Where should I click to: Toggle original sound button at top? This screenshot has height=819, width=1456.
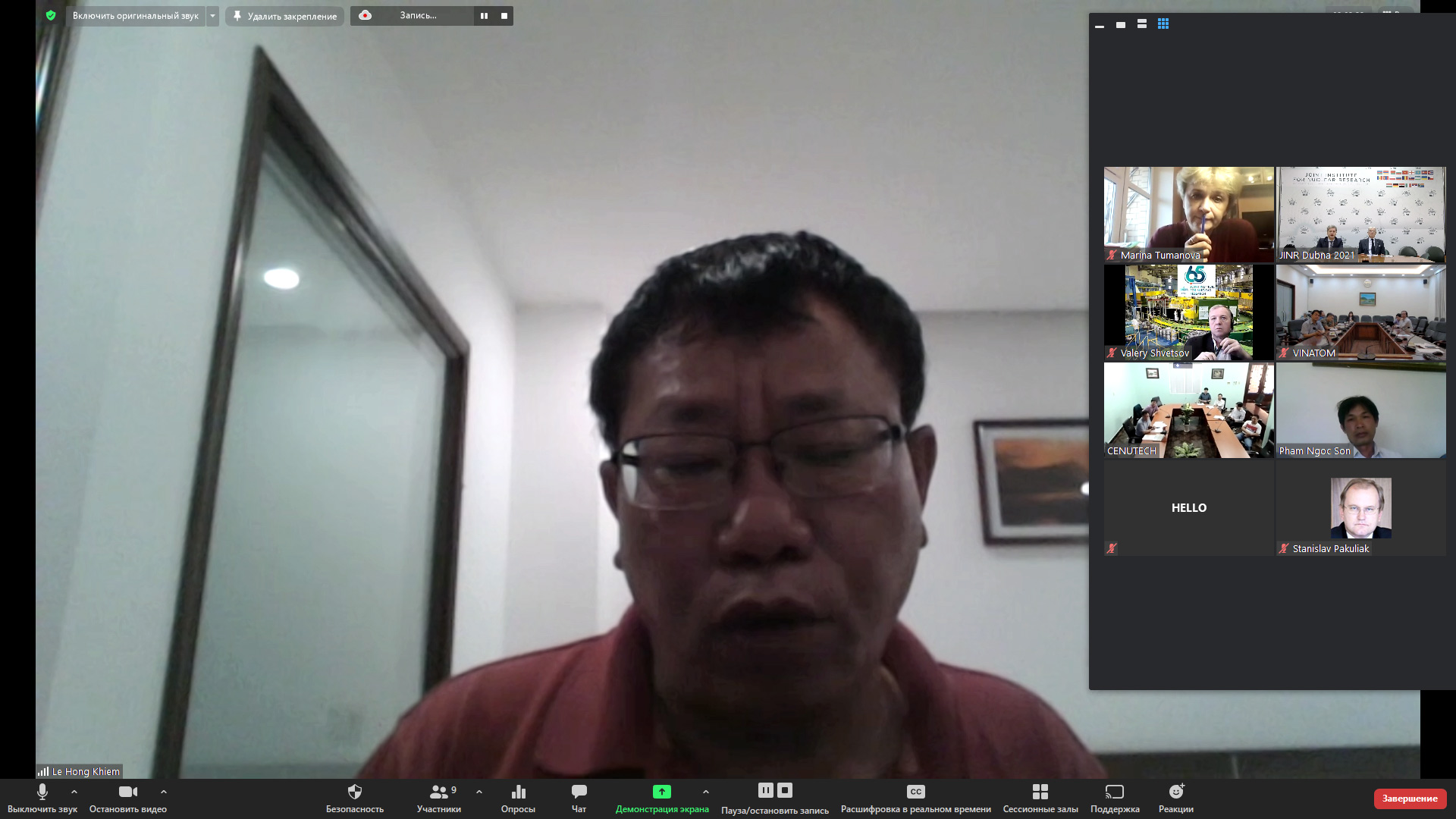135,16
